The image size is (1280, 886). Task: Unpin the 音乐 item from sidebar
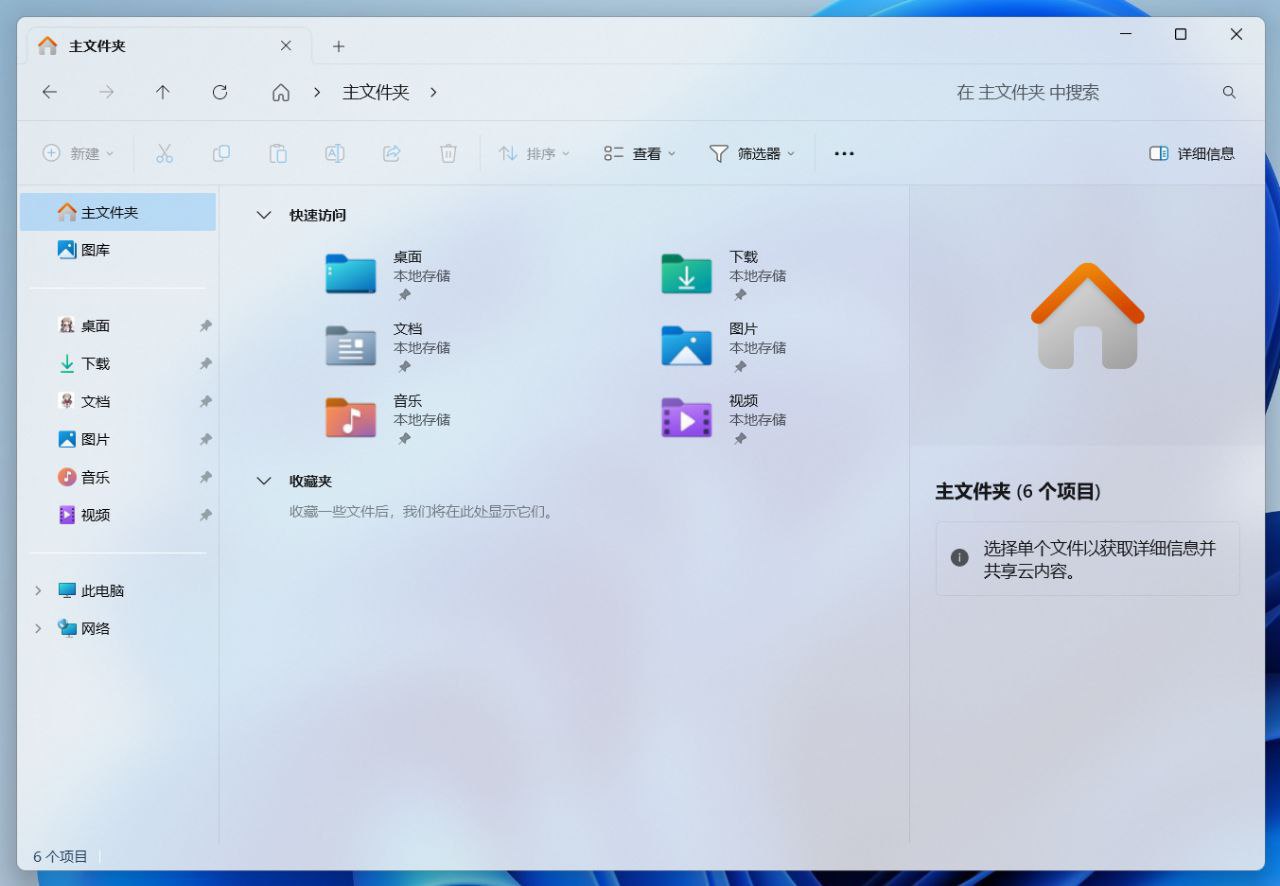click(205, 477)
